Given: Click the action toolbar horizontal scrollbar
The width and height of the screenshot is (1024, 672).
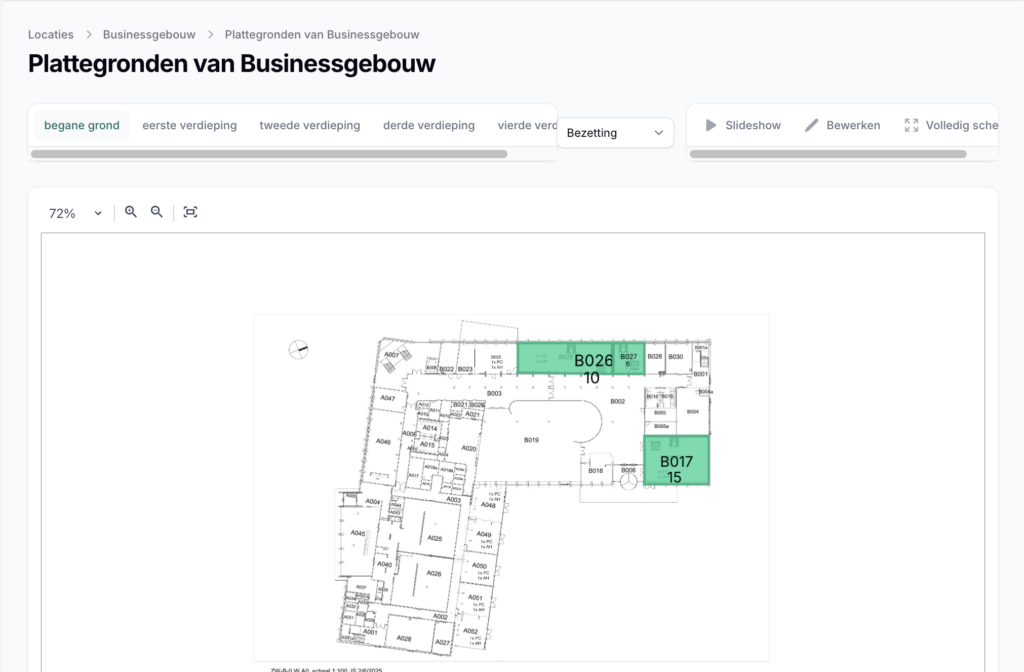Looking at the screenshot, I should (828, 154).
